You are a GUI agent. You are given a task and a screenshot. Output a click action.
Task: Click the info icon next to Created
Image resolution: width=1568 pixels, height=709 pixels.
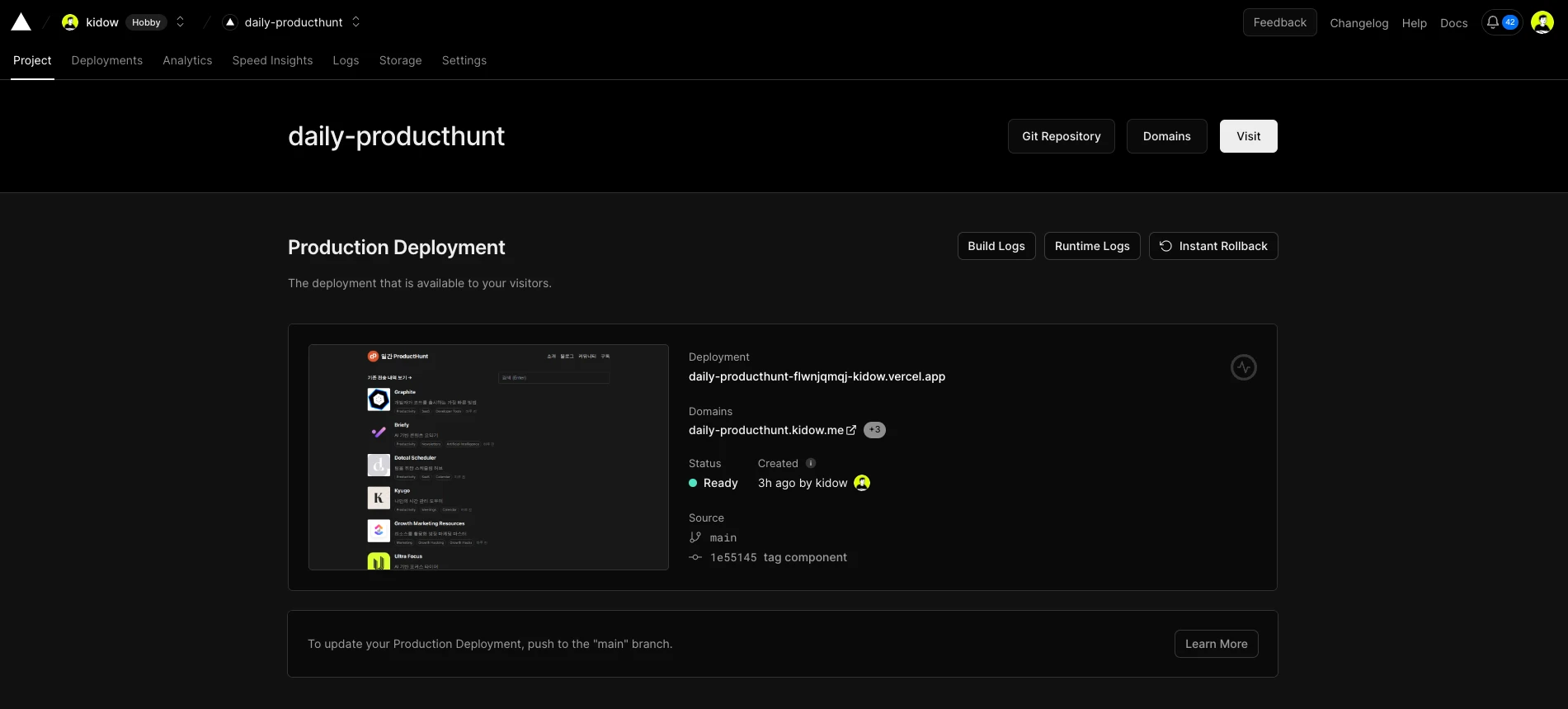(x=811, y=463)
